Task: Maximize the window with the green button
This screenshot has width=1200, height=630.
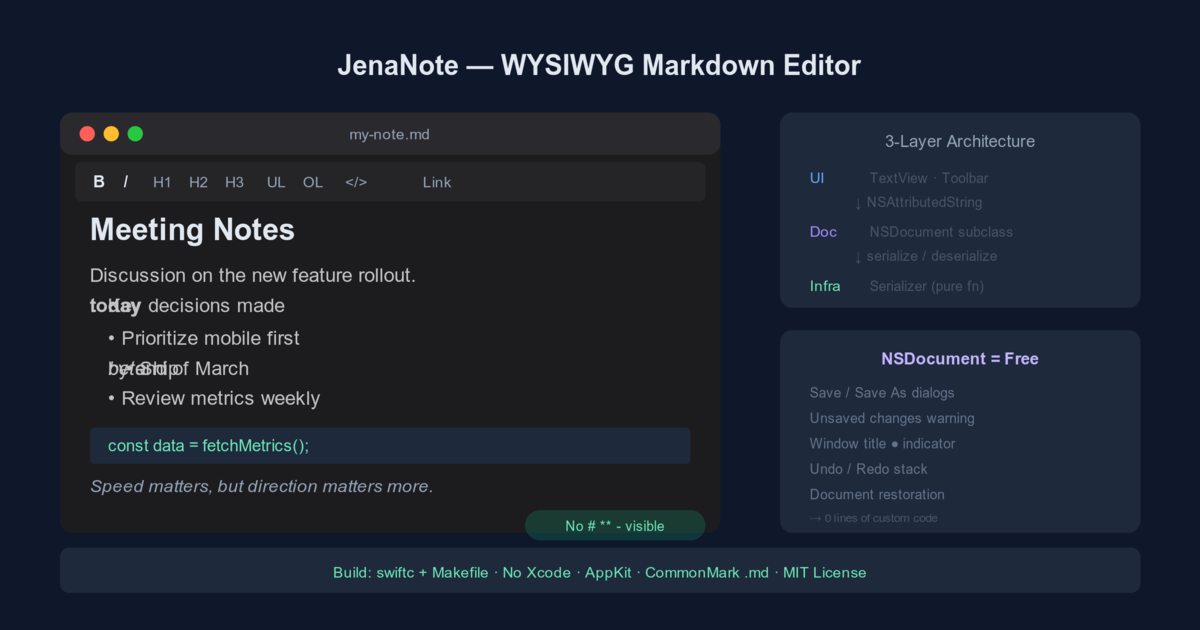Action: pyautogui.click(x=135, y=134)
